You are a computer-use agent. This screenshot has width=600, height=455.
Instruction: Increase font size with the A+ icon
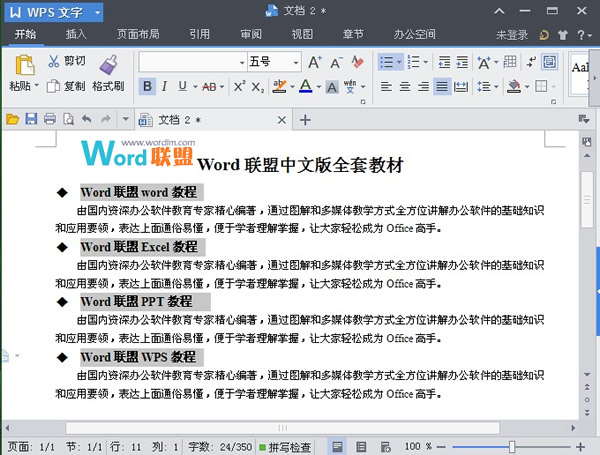(314, 62)
